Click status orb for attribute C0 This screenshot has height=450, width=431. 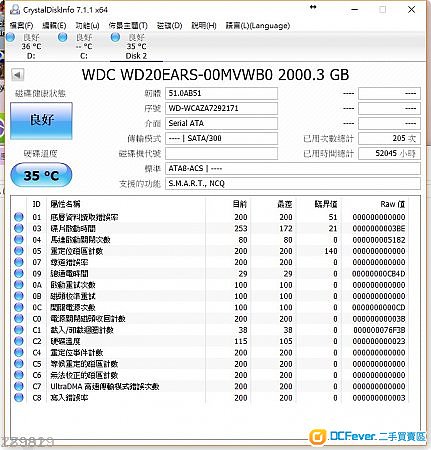tap(19, 319)
